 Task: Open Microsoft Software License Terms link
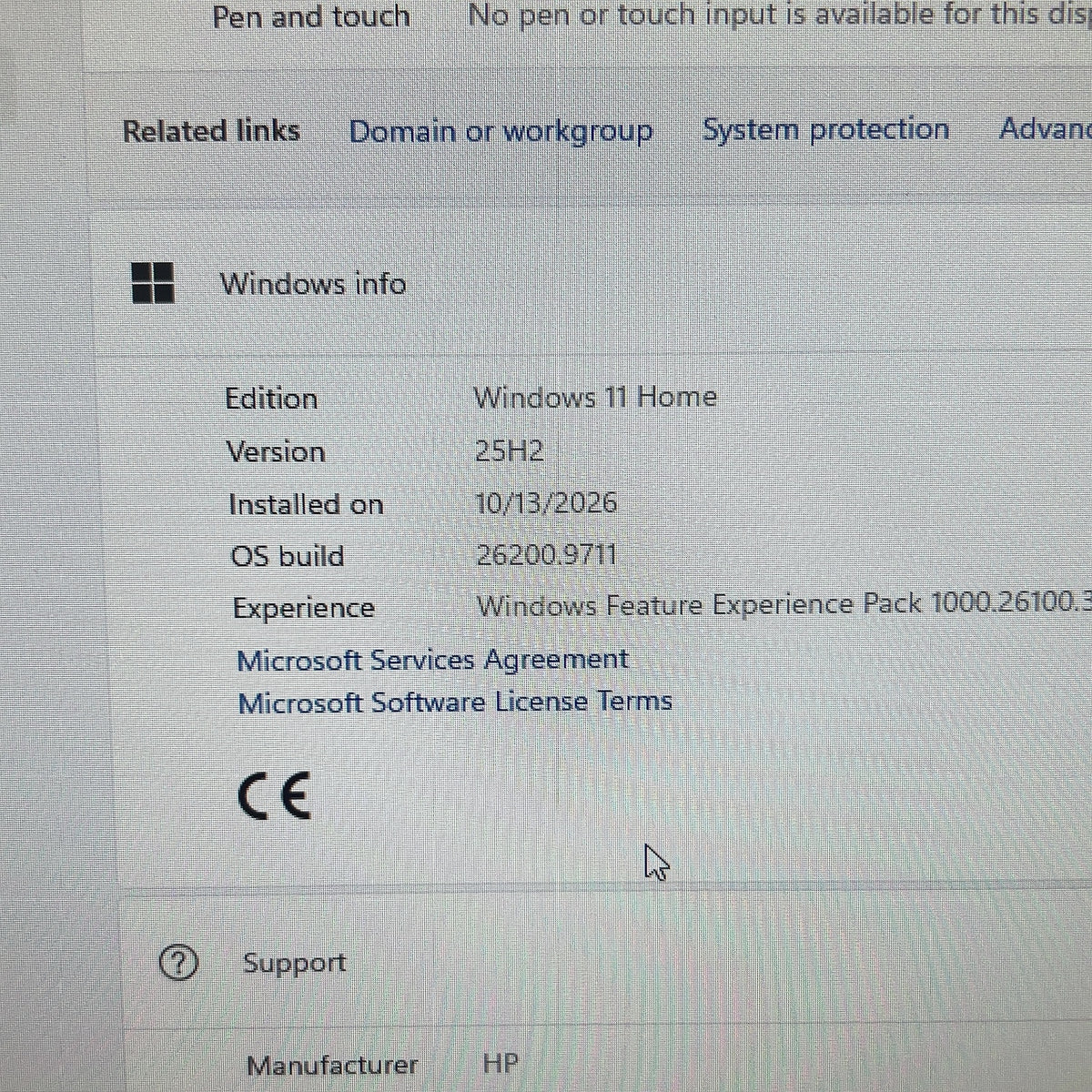[x=455, y=702]
